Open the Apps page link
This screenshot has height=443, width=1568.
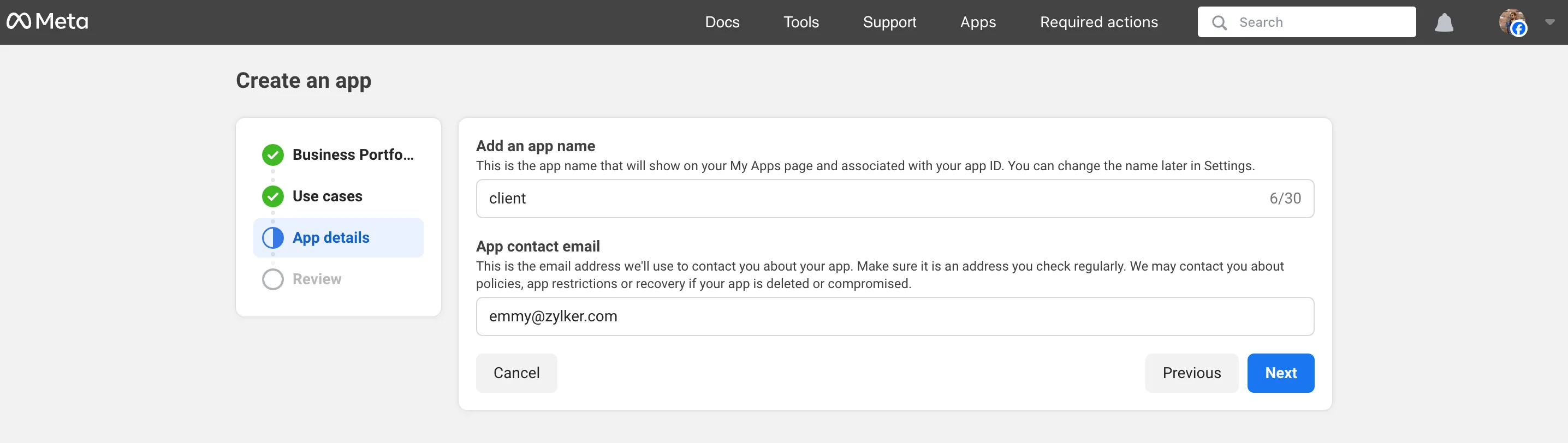978,22
